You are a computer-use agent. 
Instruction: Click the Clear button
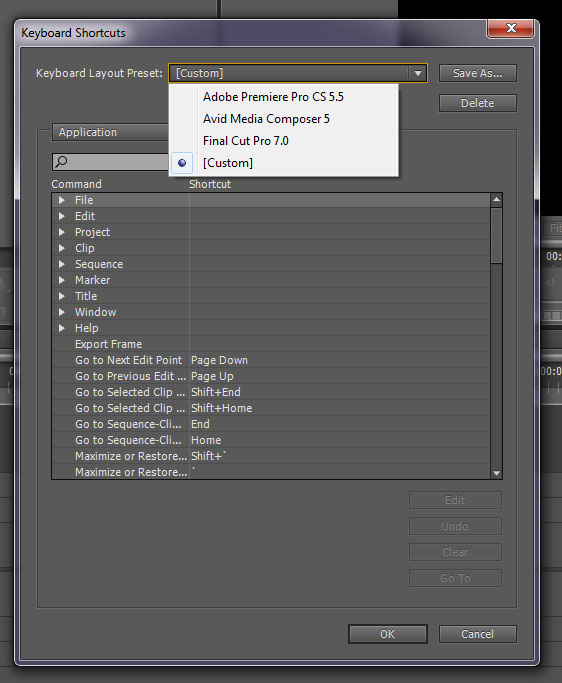455,552
